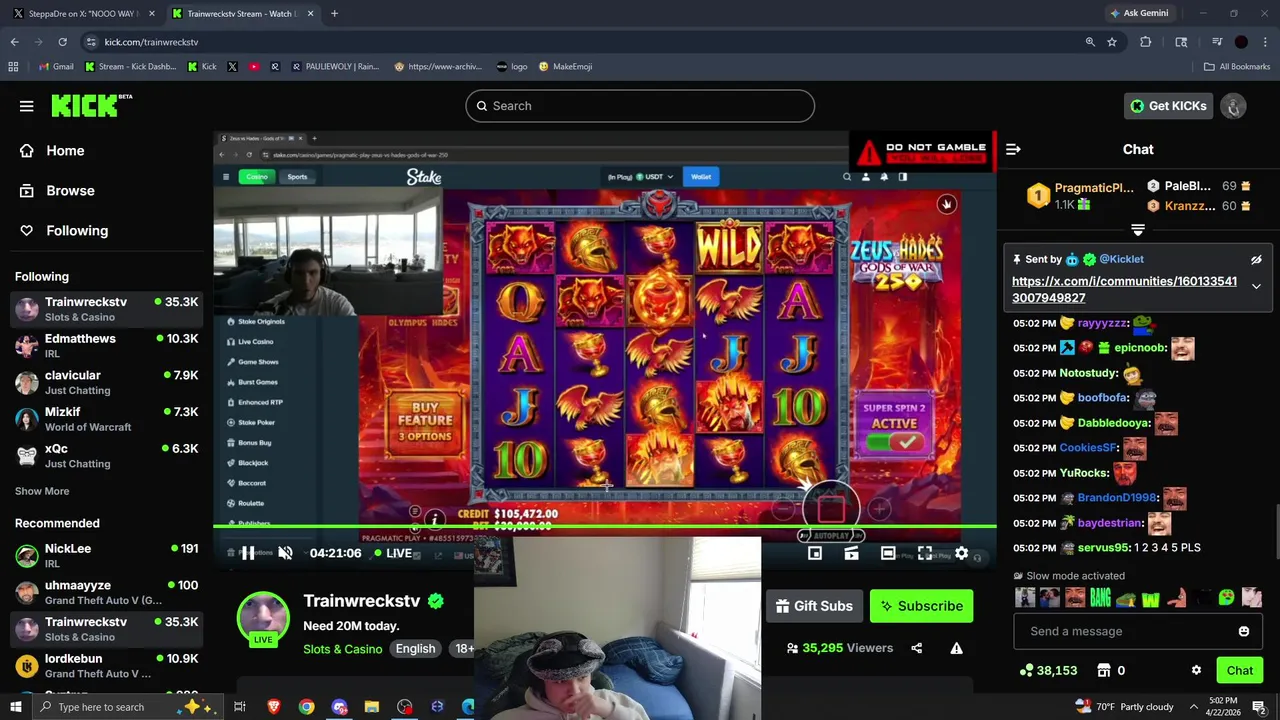Click Windows Start button
Screen dimensions: 1280x720
point(15,707)
